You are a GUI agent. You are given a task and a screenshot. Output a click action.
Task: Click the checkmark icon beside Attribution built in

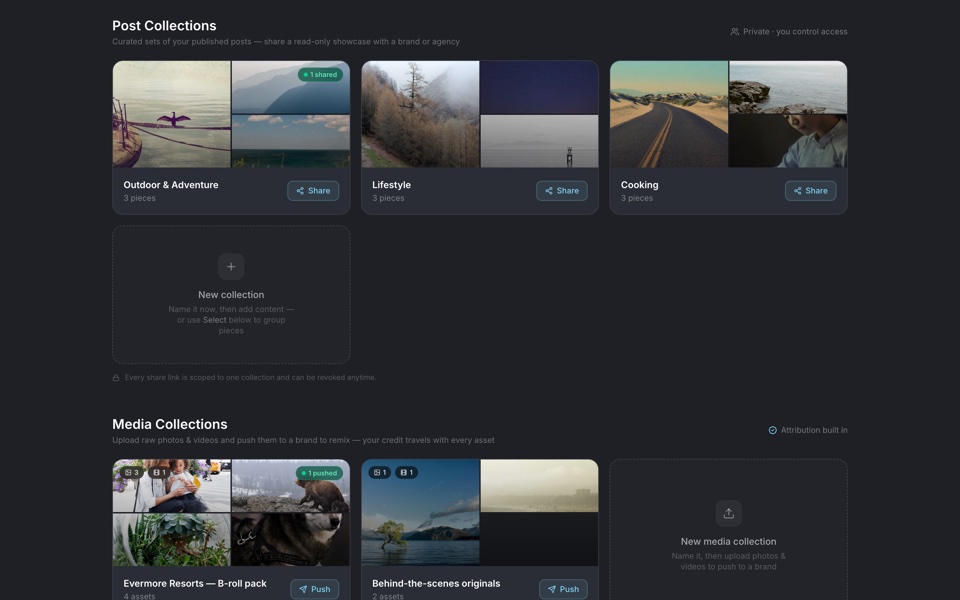773,430
